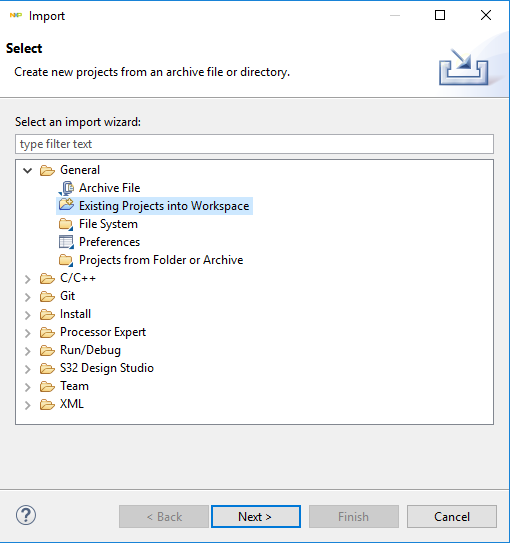
Task: Focus the type filter text field
Action: pyautogui.click(x=254, y=144)
